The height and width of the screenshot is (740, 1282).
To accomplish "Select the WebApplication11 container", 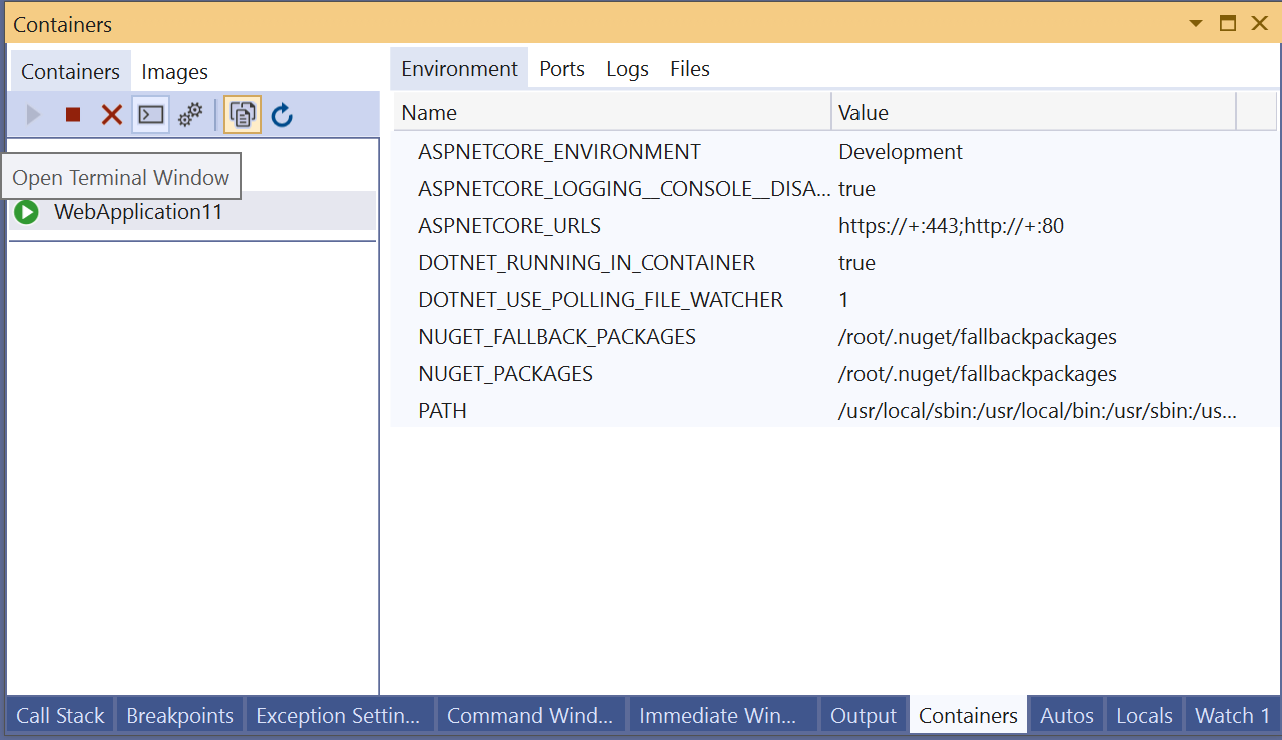I will pyautogui.click(x=138, y=211).
